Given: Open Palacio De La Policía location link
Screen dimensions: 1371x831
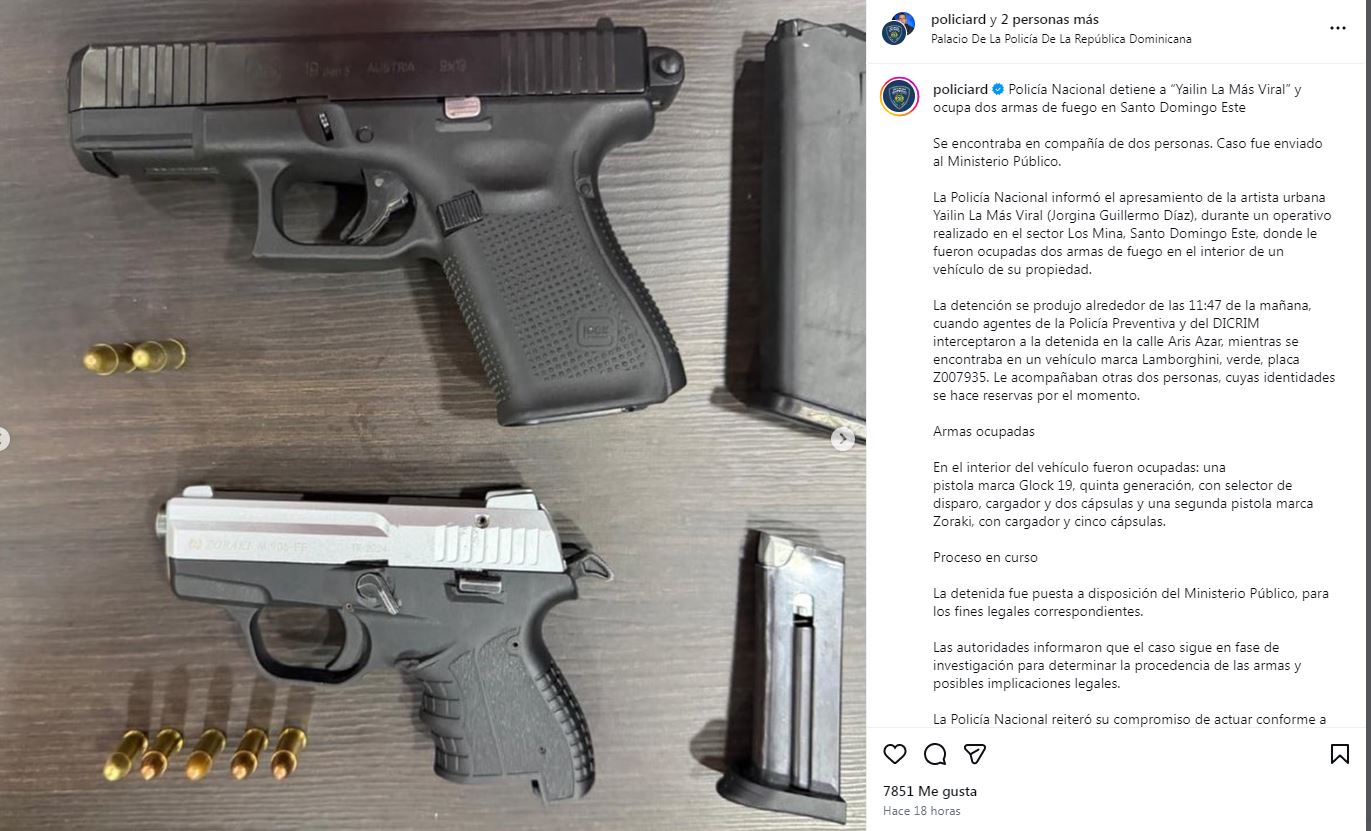Looking at the screenshot, I should [x=1061, y=39].
